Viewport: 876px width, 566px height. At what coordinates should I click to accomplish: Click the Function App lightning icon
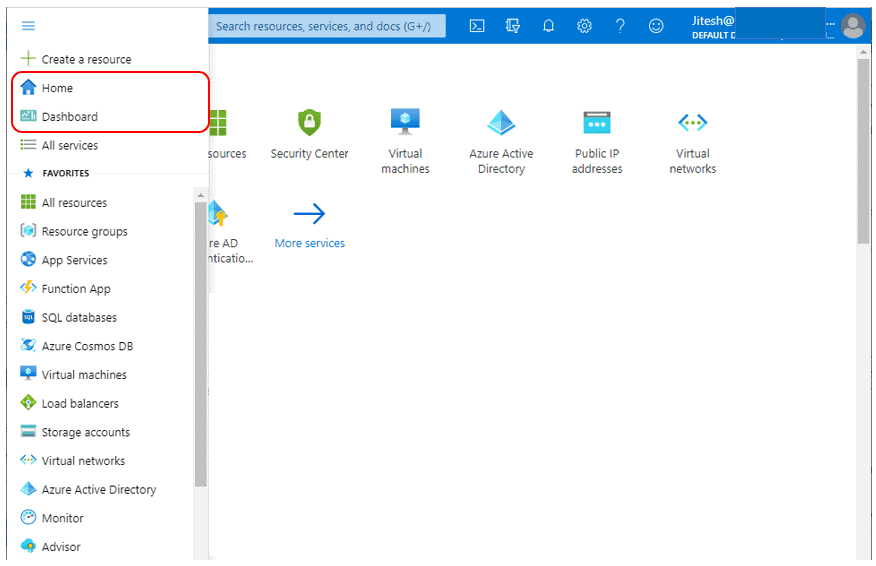[x=28, y=288]
